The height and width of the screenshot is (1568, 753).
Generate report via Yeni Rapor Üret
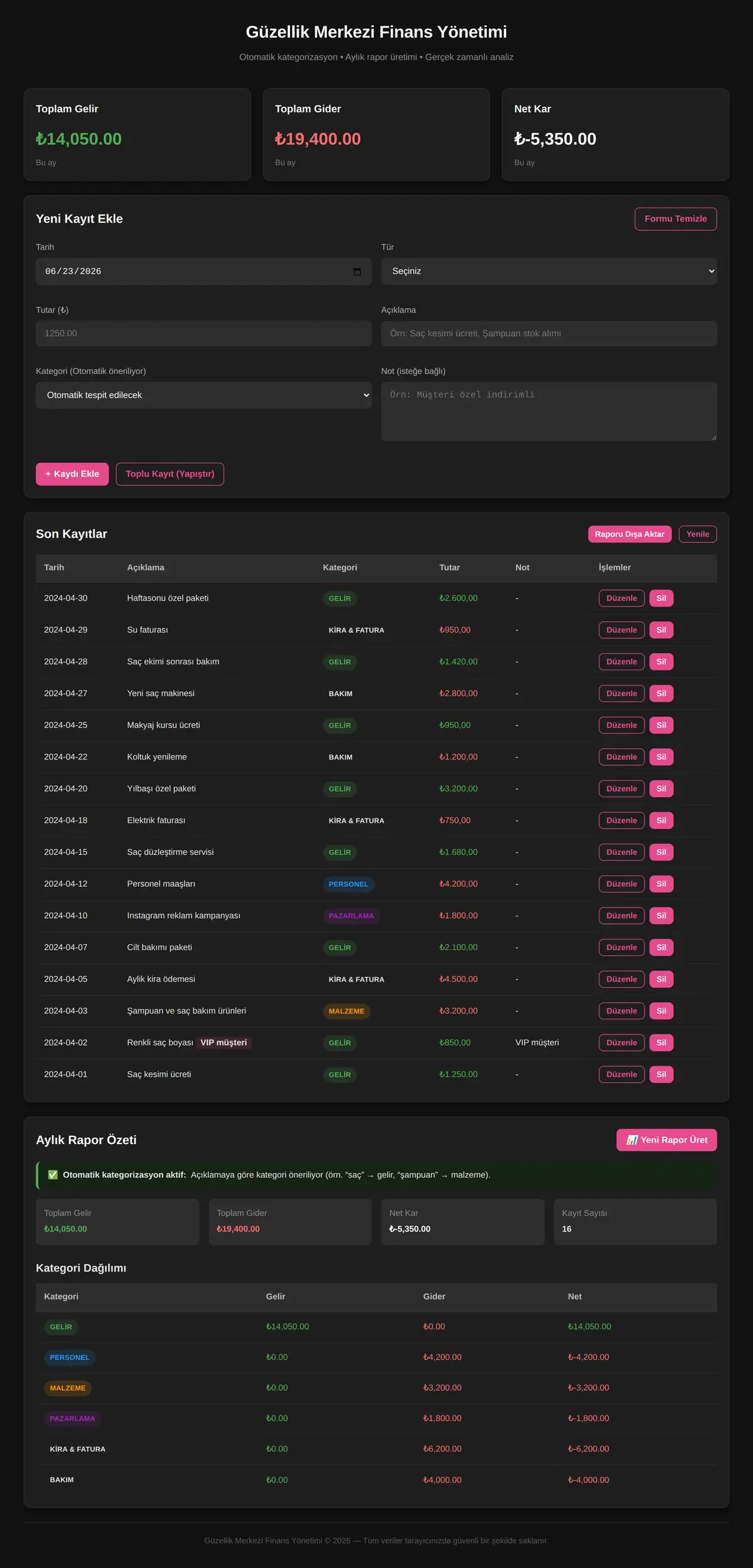[666, 1140]
